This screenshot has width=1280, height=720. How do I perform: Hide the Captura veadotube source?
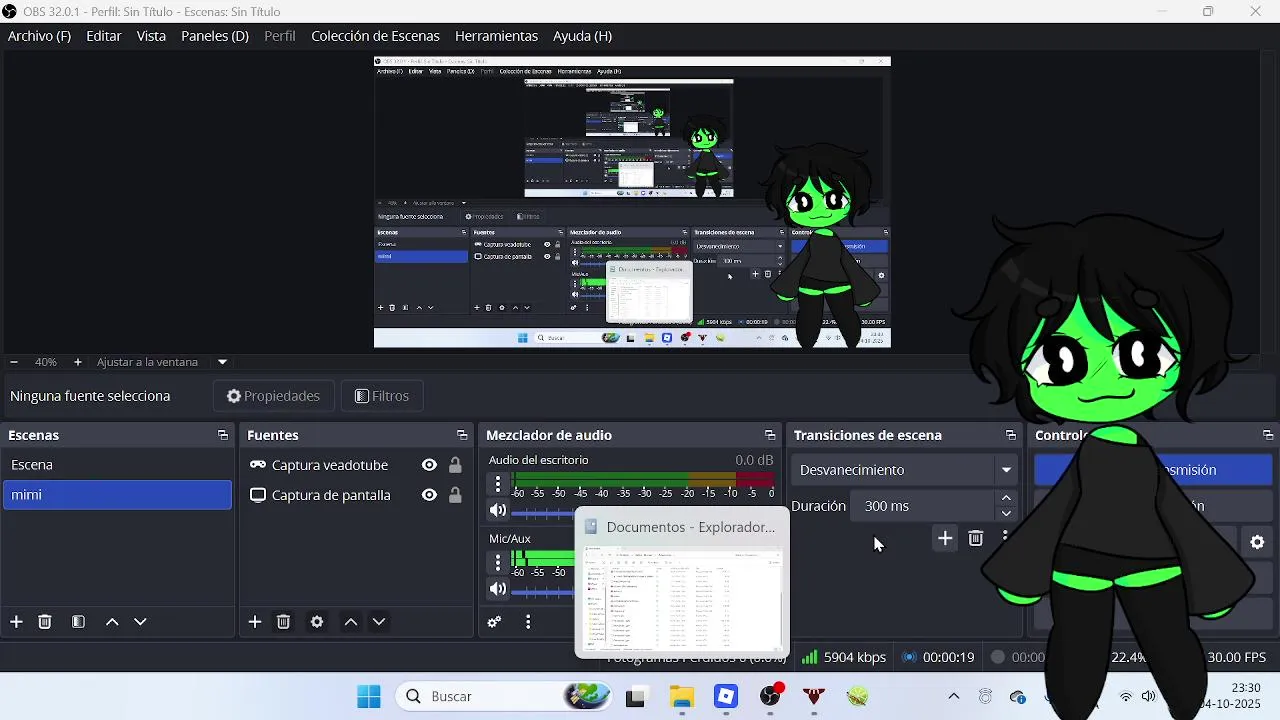[x=429, y=465]
